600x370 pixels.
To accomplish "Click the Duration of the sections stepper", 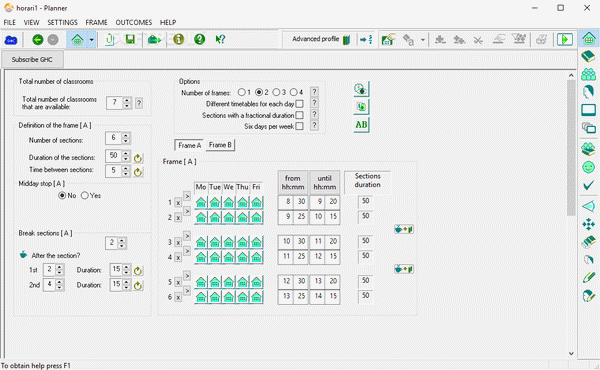I will coord(126,156).
